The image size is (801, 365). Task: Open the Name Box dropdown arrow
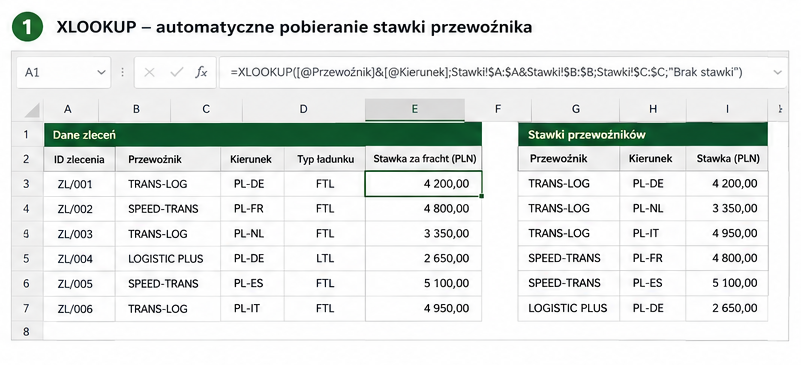(101, 73)
